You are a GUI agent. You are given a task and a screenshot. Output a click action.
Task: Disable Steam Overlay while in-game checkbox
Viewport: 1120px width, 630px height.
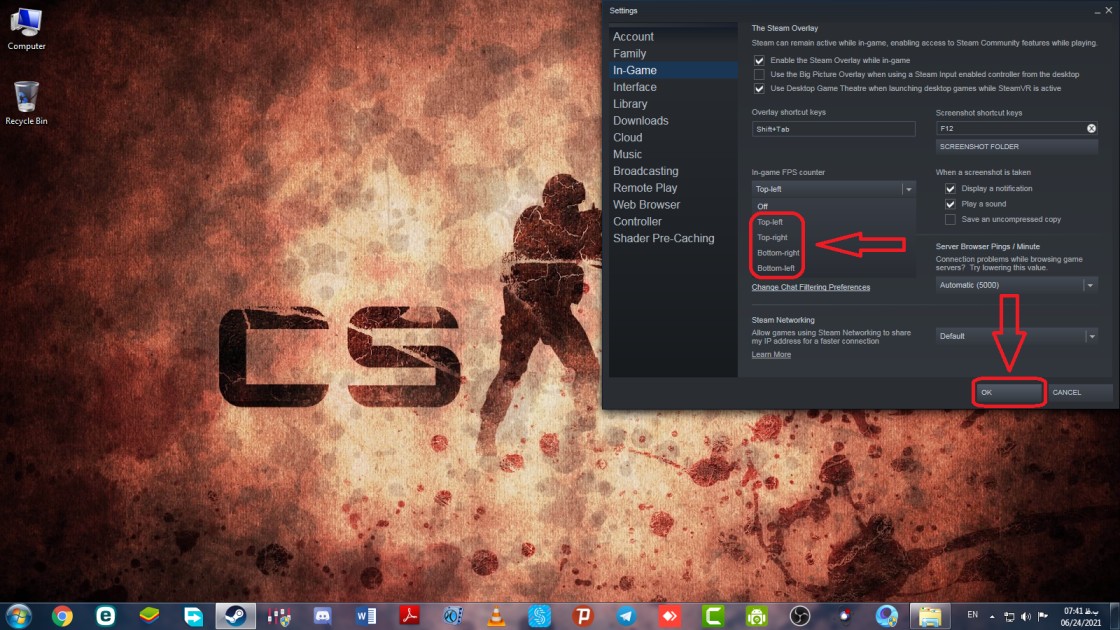click(759, 61)
